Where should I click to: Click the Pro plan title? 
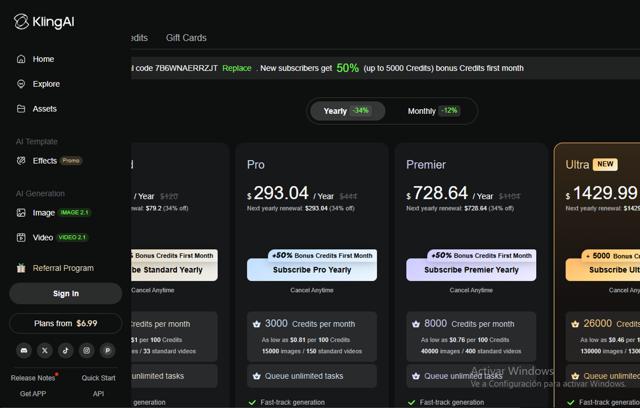[x=256, y=165]
